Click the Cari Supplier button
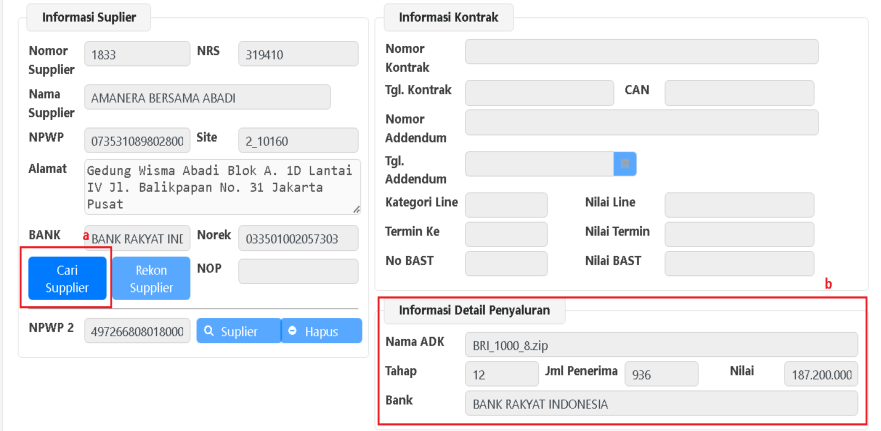 (x=67, y=279)
